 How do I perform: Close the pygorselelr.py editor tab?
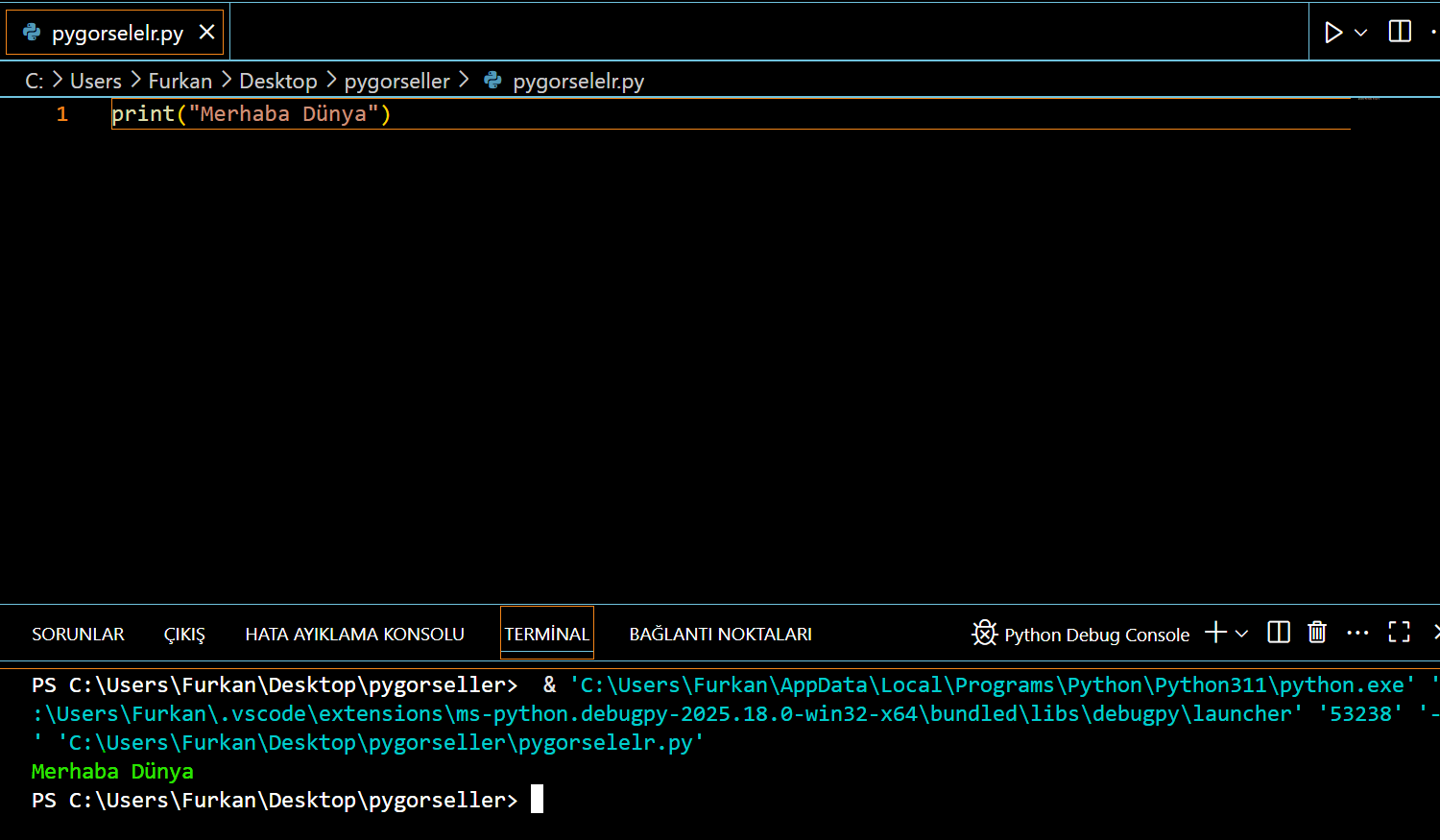[206, 33]
